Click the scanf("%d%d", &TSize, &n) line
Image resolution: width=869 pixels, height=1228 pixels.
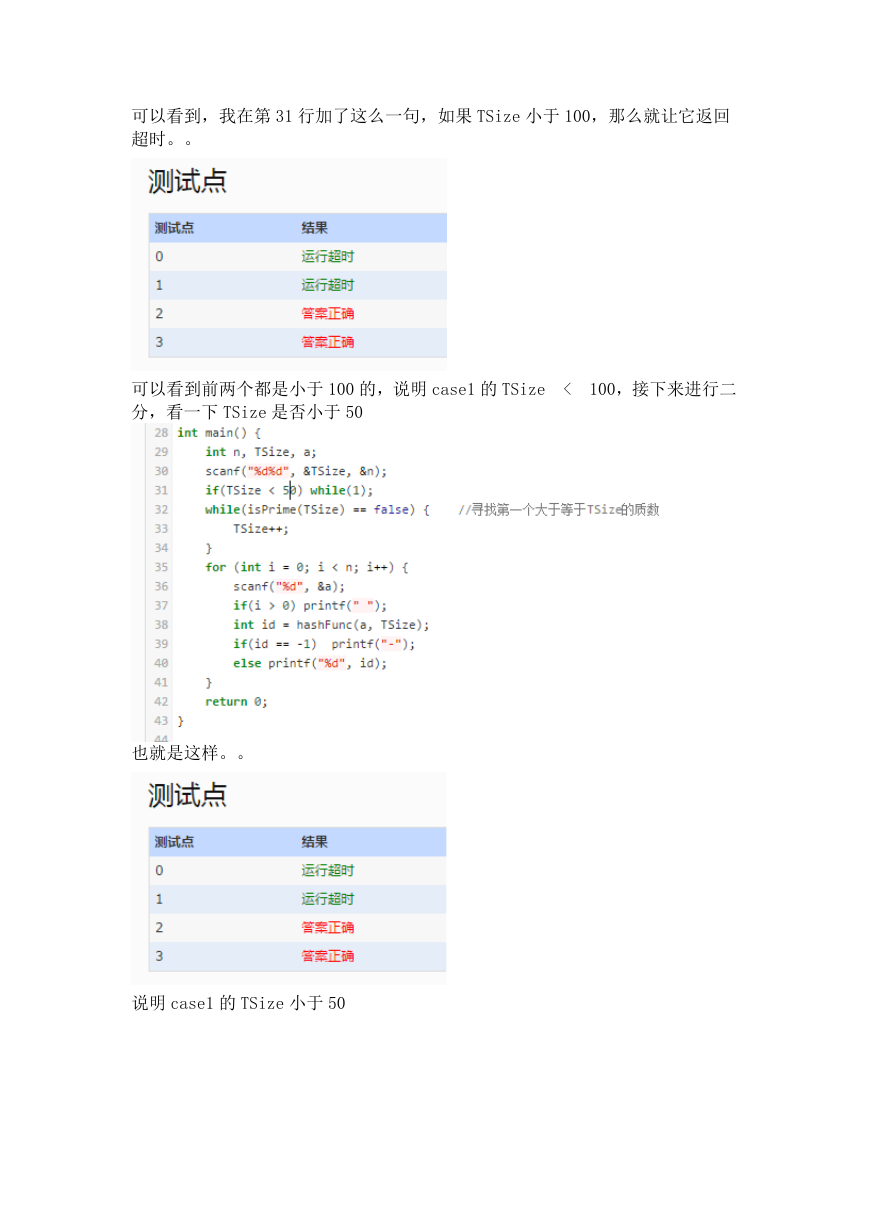296,471
